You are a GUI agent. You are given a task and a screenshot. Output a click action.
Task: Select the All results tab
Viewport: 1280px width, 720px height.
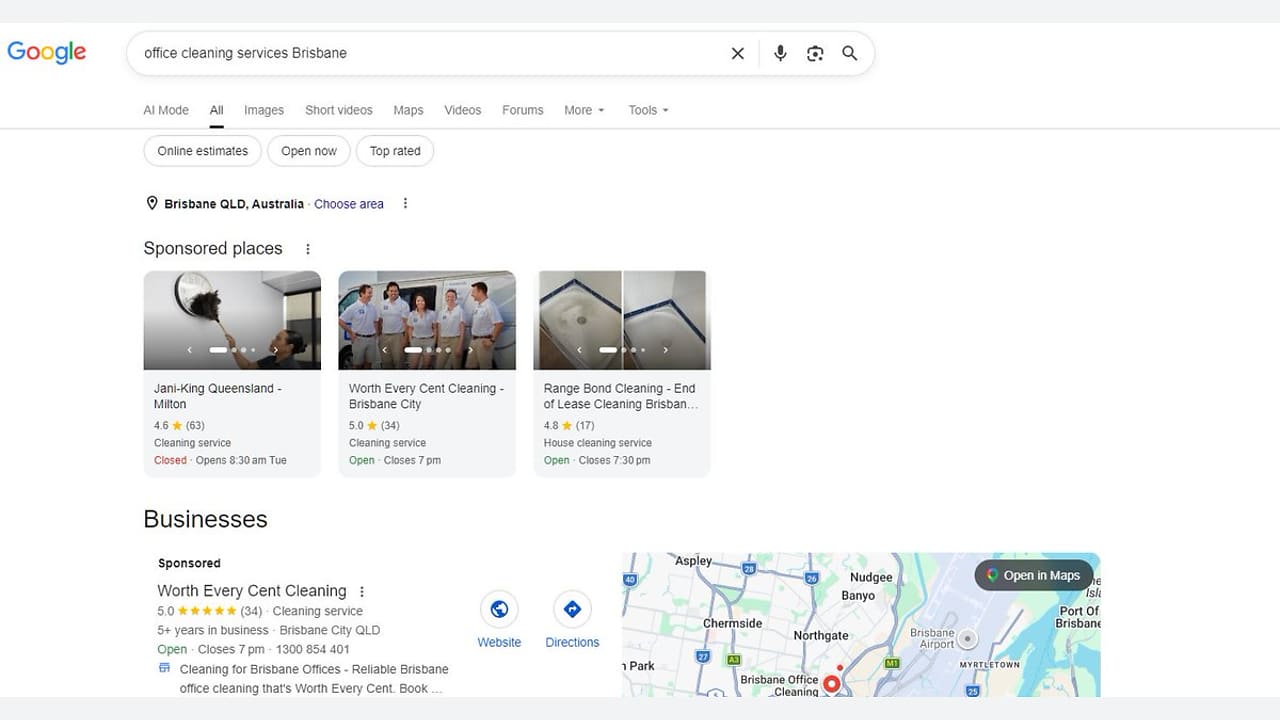click(216, 110)
